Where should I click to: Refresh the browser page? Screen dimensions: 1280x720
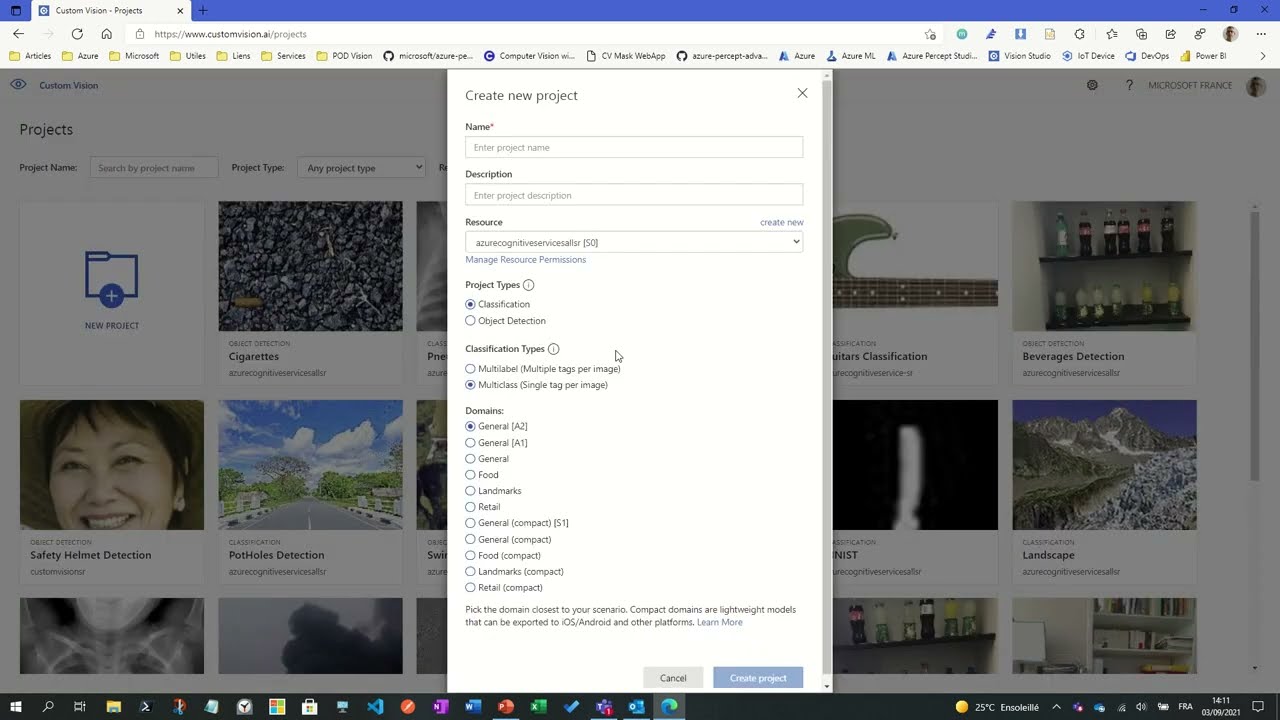click(77, 34)
